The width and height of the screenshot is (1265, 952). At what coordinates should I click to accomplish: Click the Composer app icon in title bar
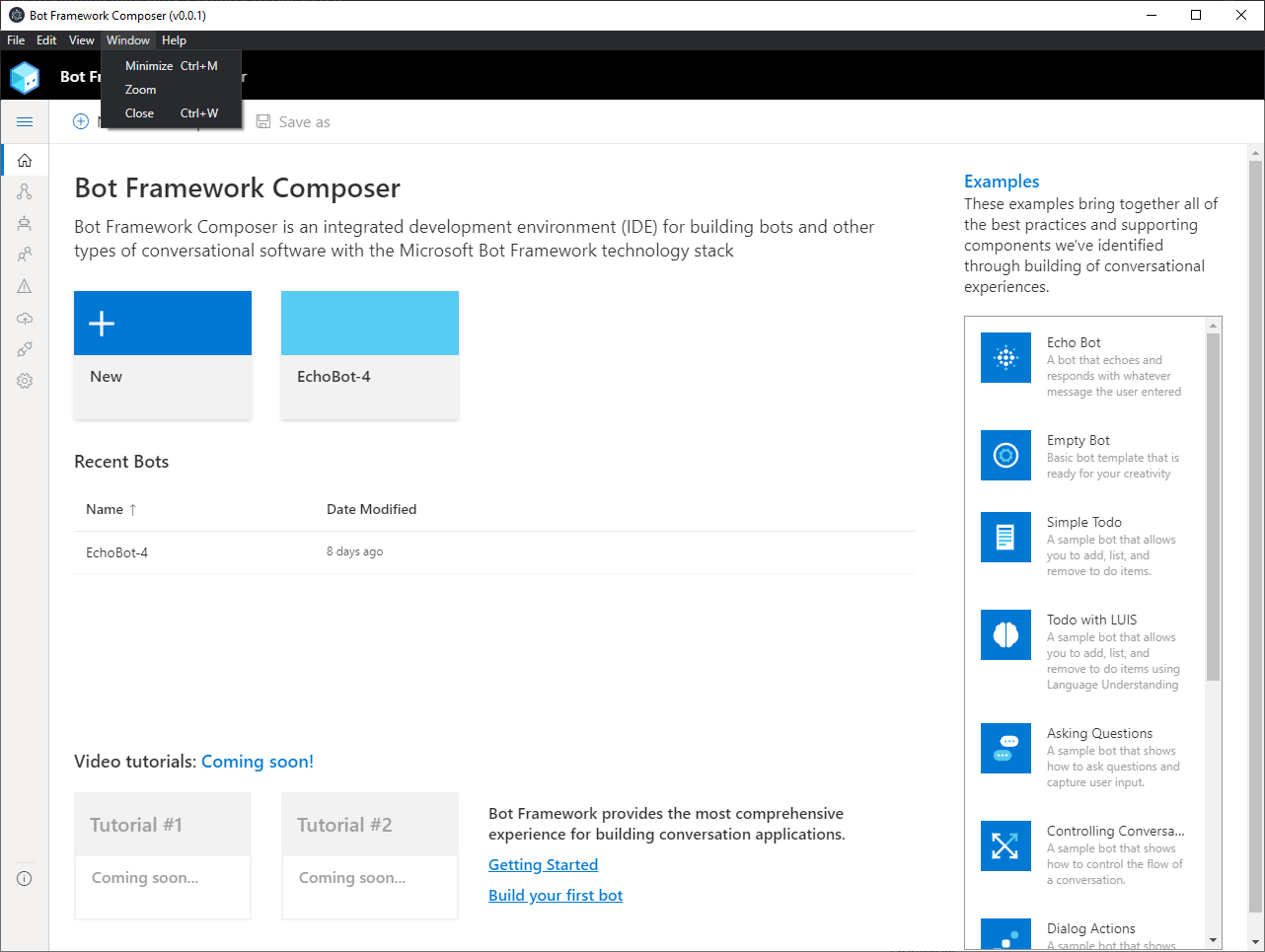tap(16, 15)
